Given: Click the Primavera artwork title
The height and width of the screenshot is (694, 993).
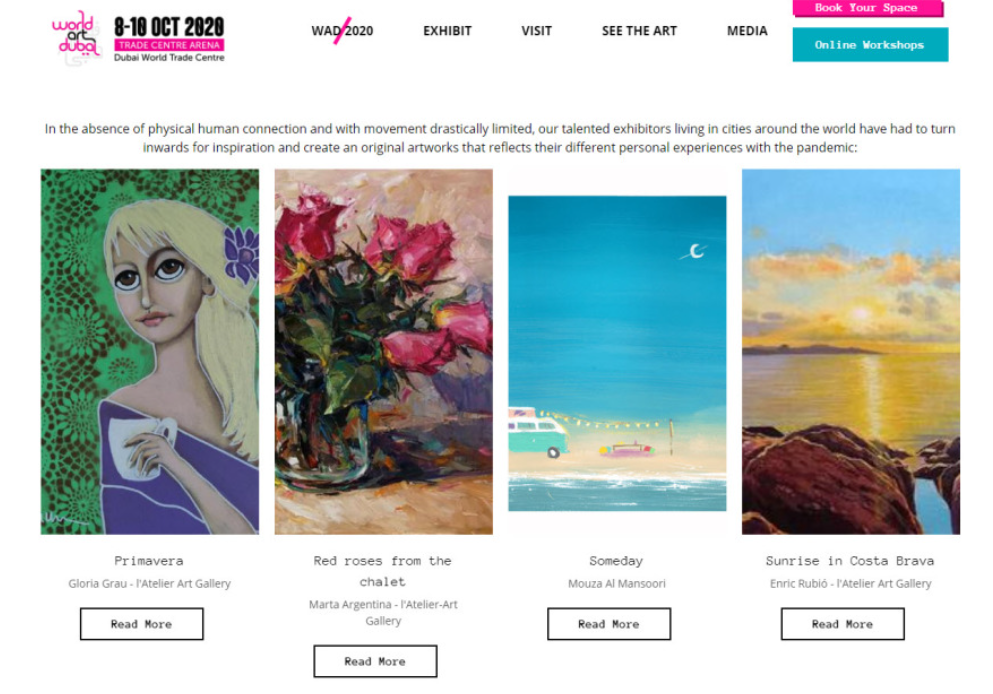Looking at the screenshot, I should 149,560.
